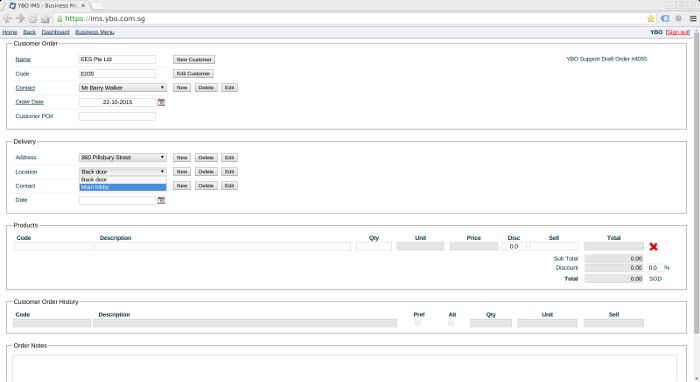The height and width of the screenshot is (382, 700).
Task: Click the Back menu link
Action: click(x=29, y=32)
